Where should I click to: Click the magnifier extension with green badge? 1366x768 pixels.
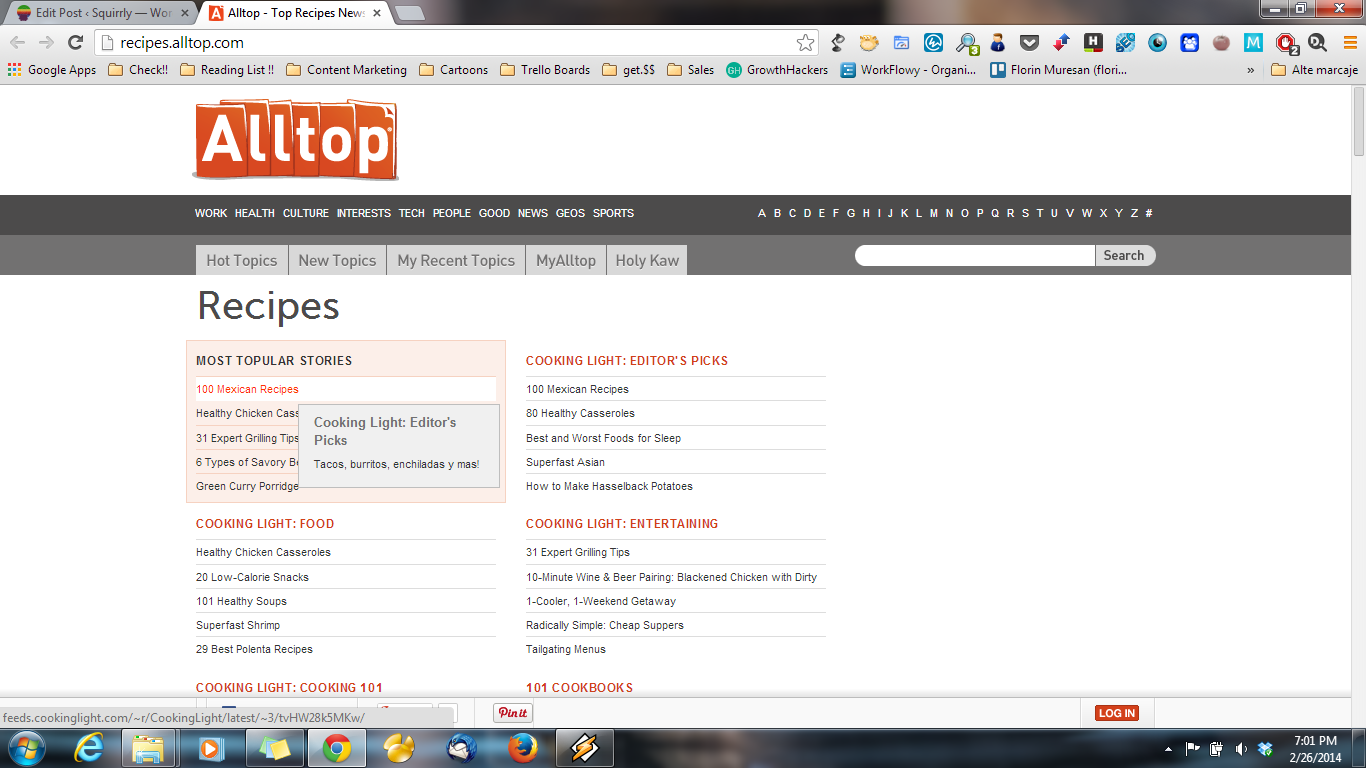coord(966,42)
